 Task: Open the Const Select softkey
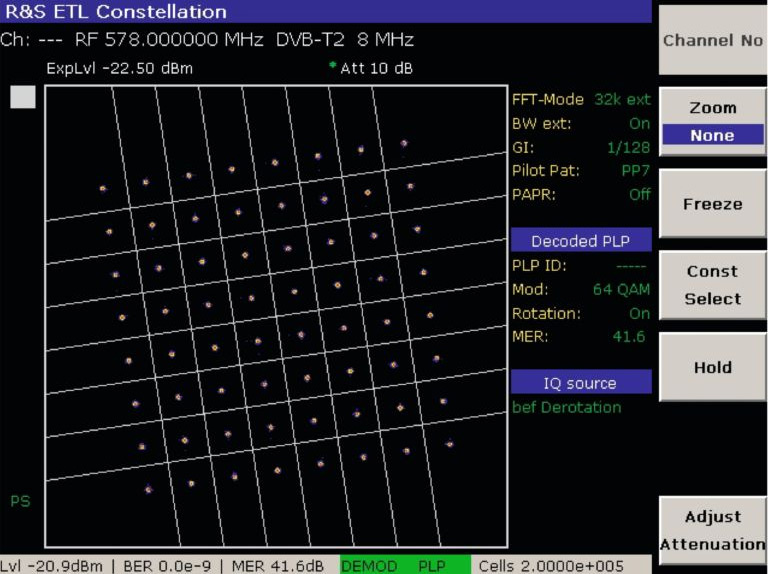pyautogui.click(x=712, y=285)
